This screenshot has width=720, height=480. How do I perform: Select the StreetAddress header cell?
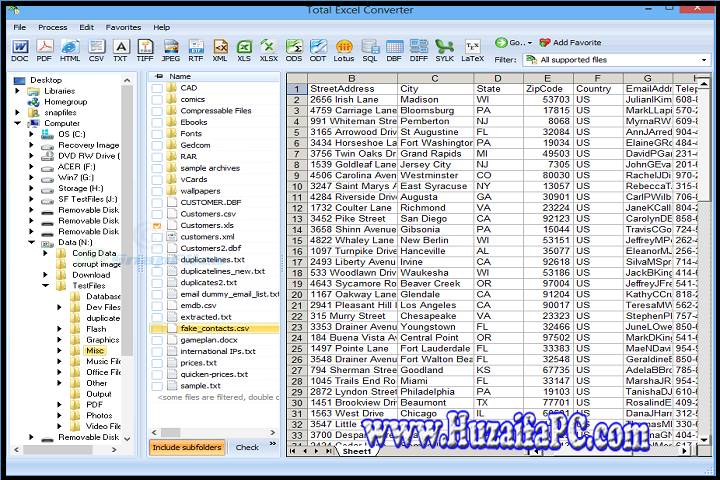click(x=352, y=89)
